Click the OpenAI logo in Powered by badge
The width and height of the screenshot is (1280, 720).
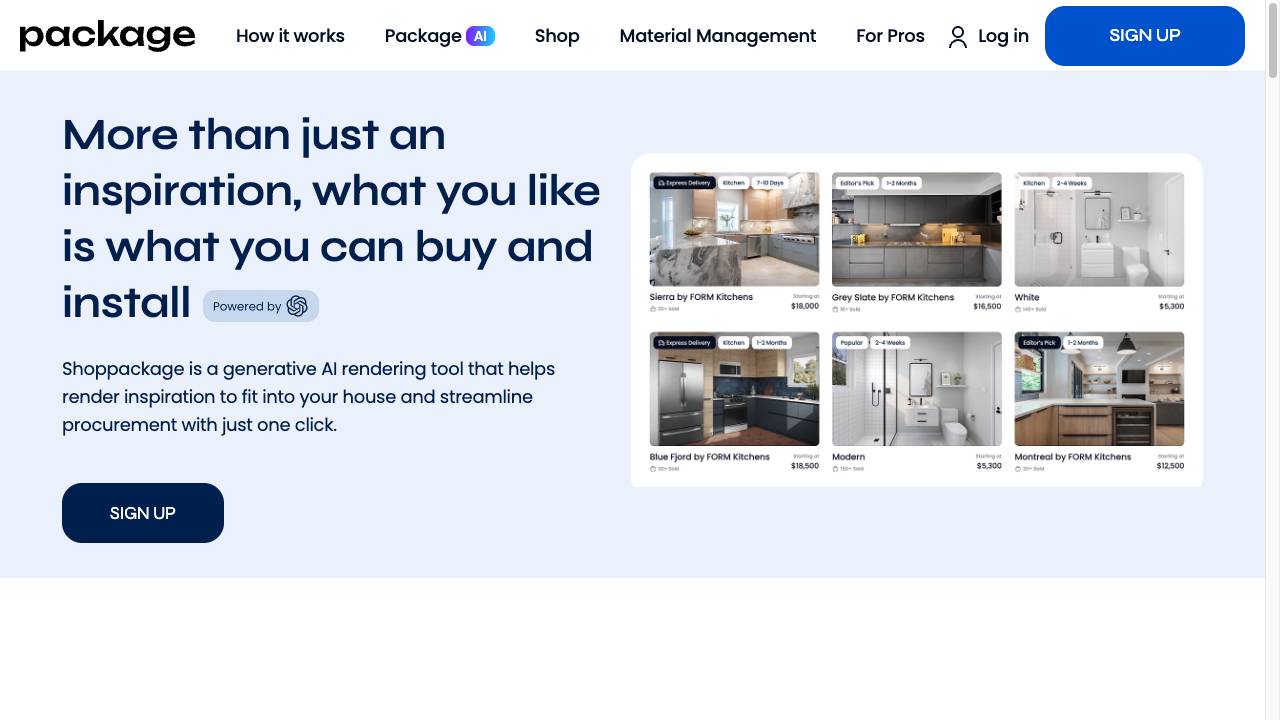coord(297,306)
